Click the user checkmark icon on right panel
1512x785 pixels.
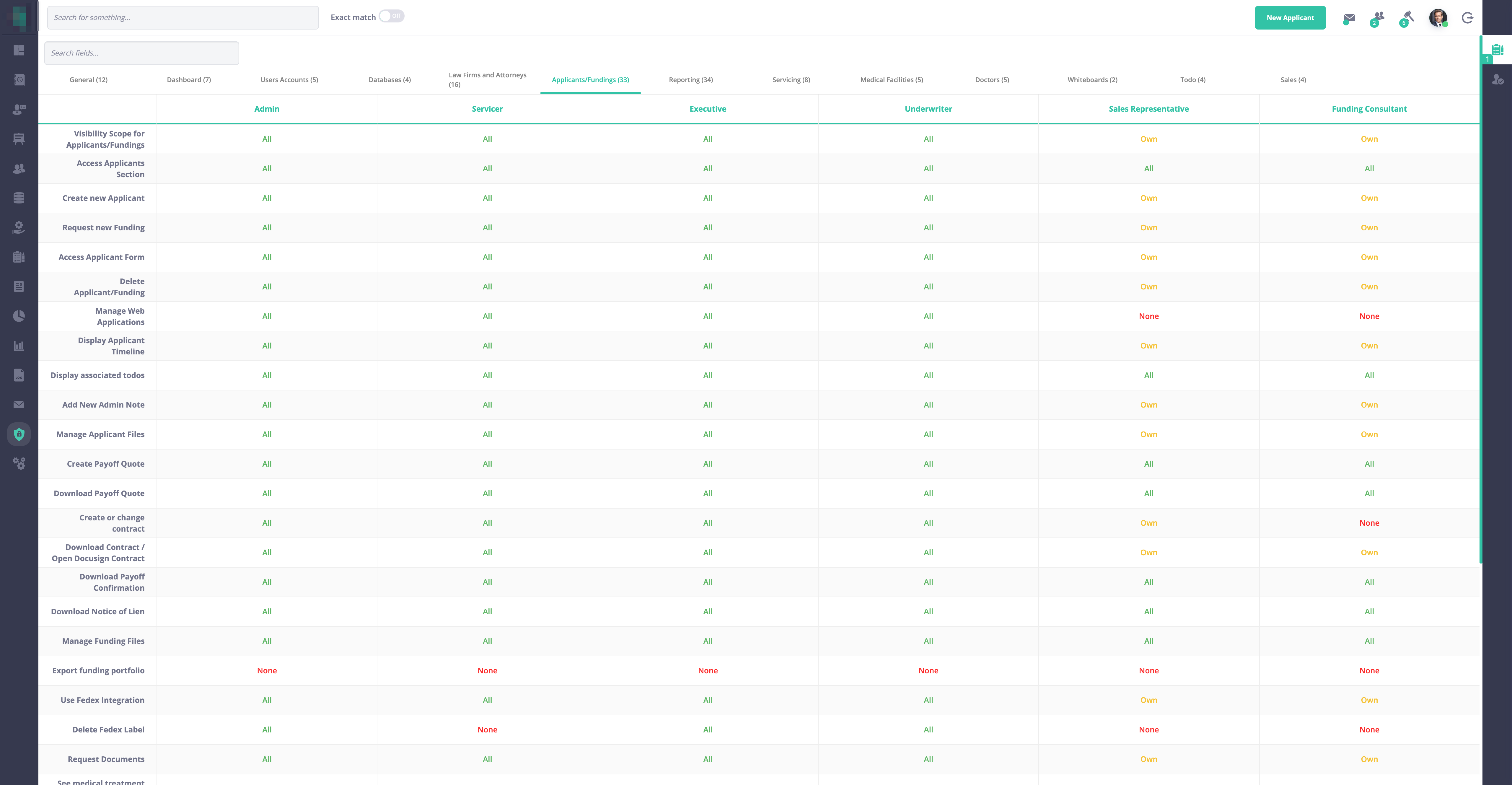click(x=1497, y=79)
